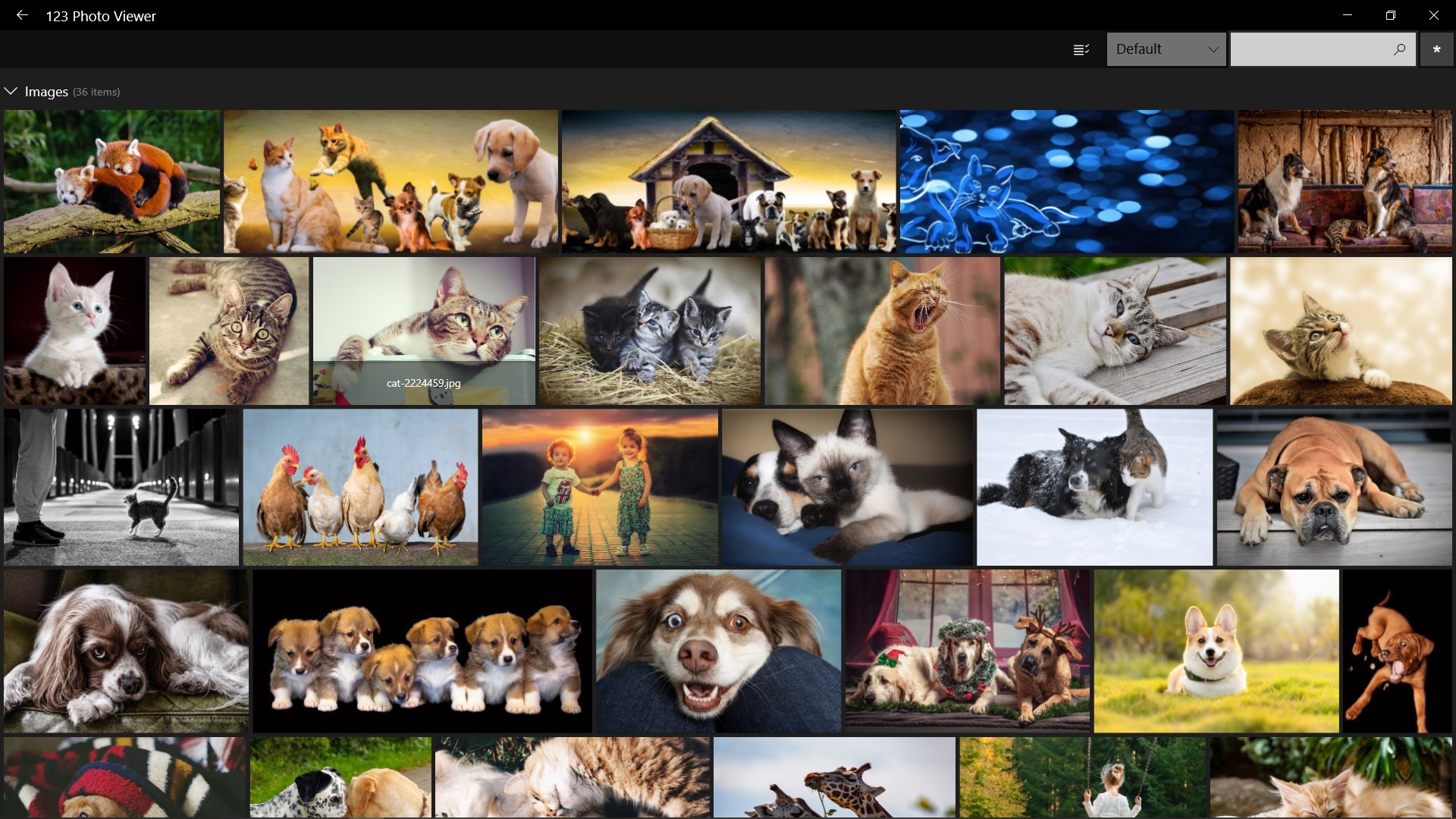Open the row of corgi puppies photo
Image resolution: width=1456 pixels, height=819 pixels.
tap(422, 651)
